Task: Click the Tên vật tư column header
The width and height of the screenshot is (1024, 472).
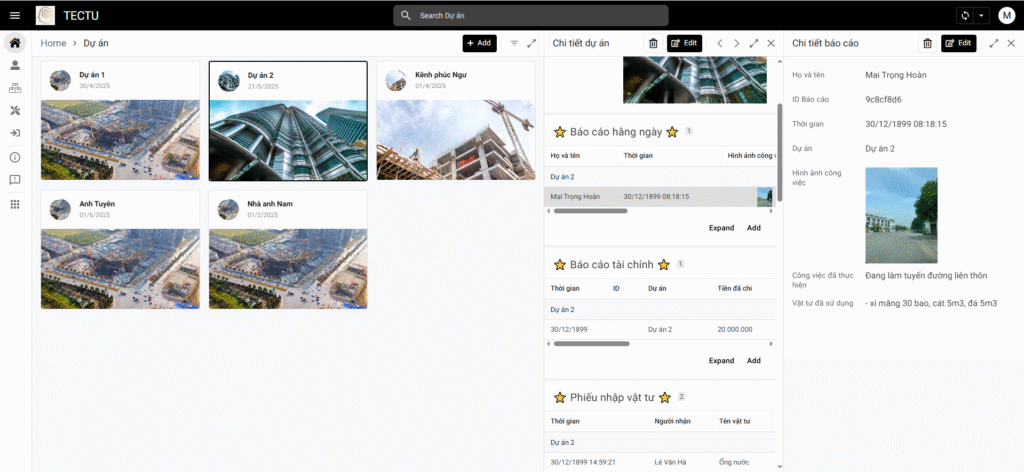Action: pyautogui.click(x=734, y=421)
